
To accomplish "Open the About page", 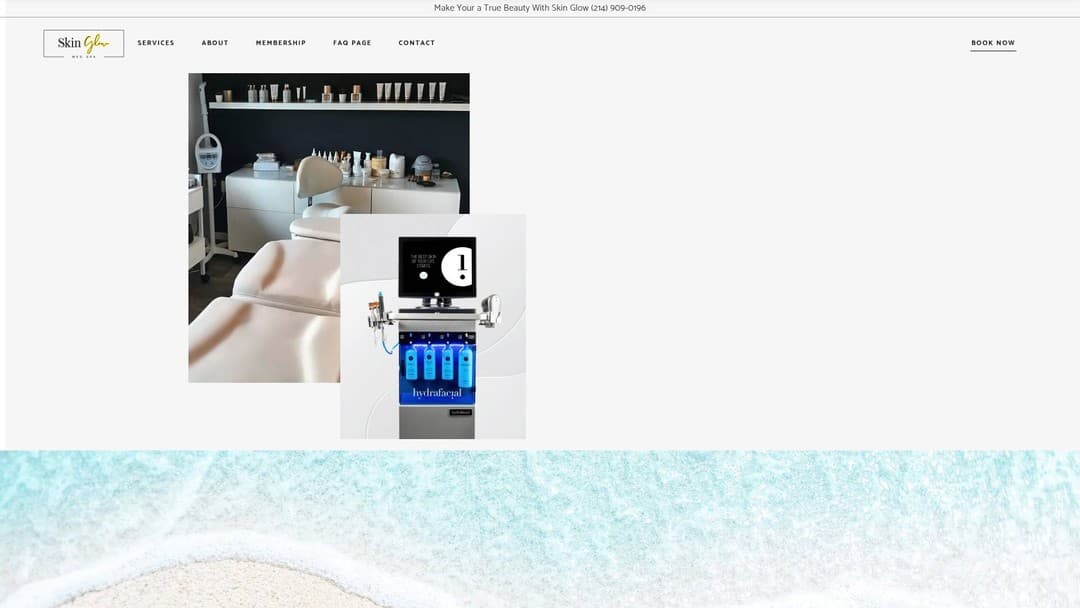I will coord(214,42).
